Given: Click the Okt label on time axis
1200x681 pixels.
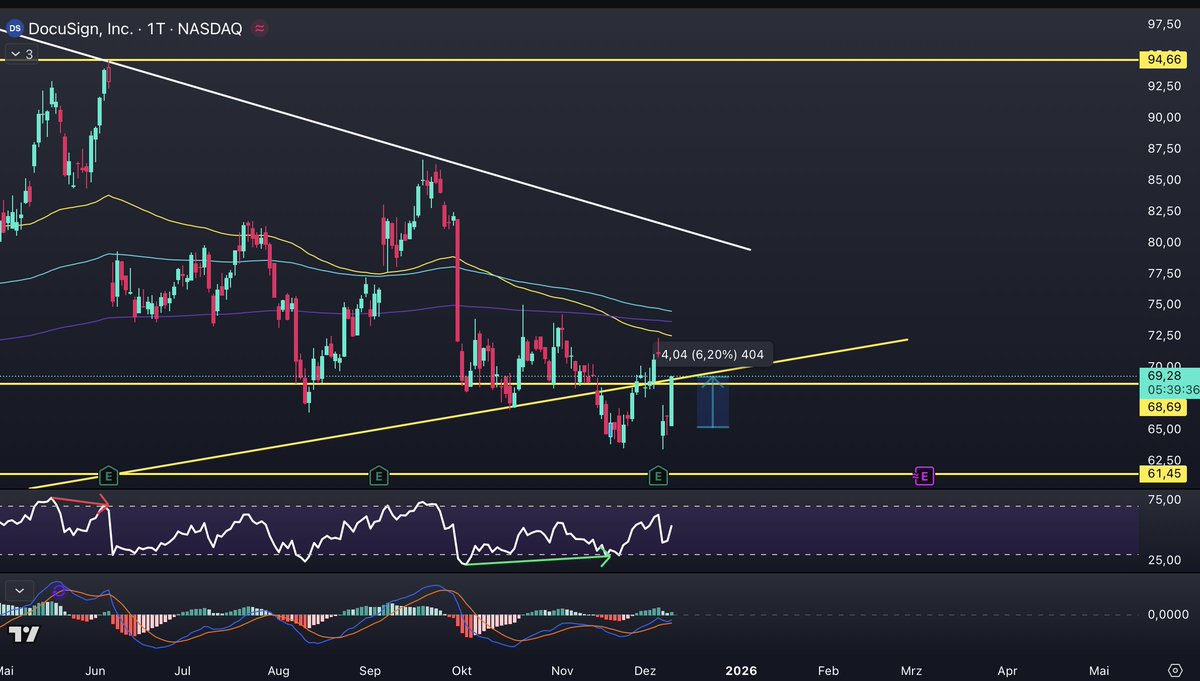Looking at the screenshot, I should (460, 669).
